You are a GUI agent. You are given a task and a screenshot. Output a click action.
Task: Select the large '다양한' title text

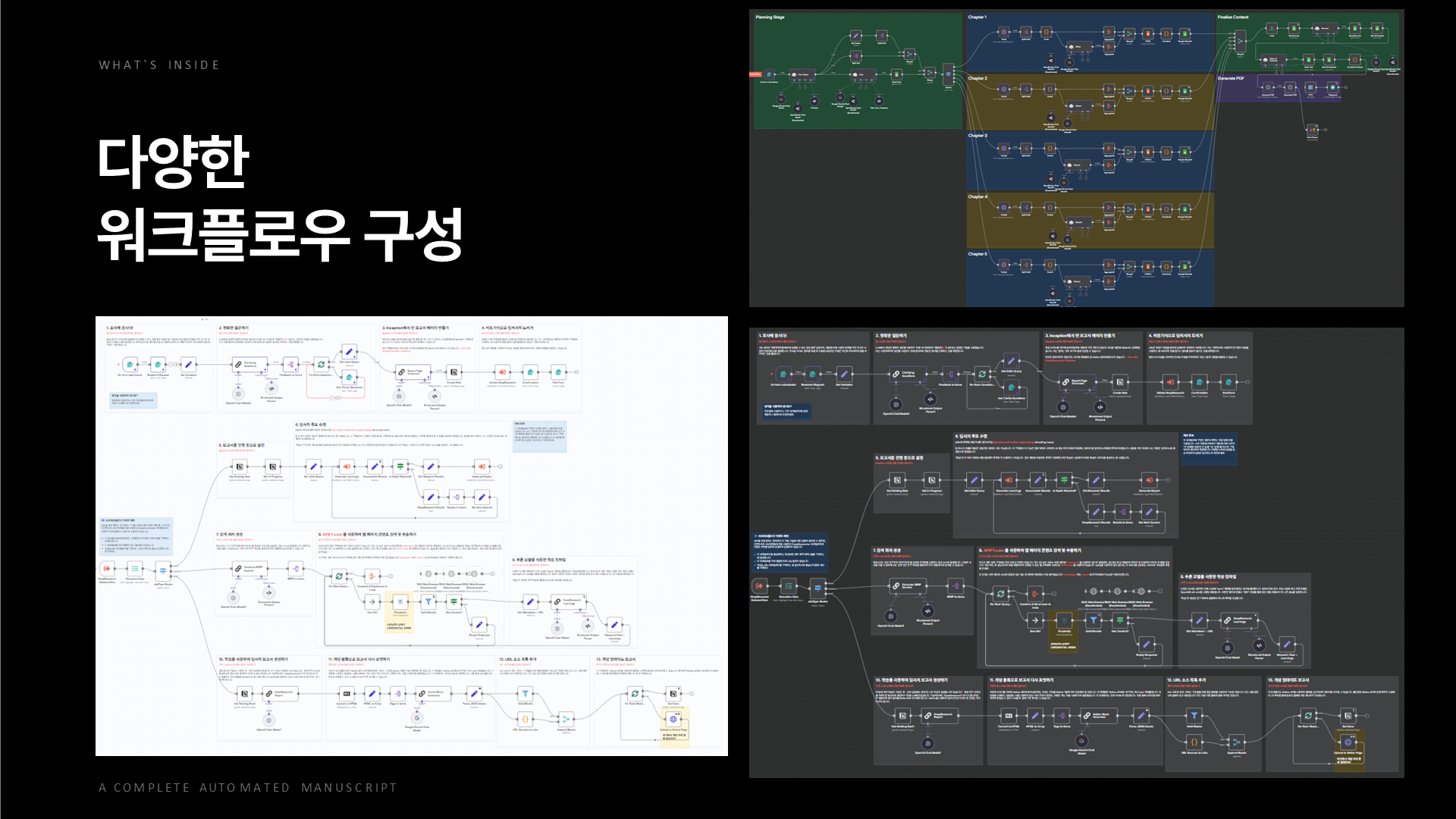click(174, 162)
